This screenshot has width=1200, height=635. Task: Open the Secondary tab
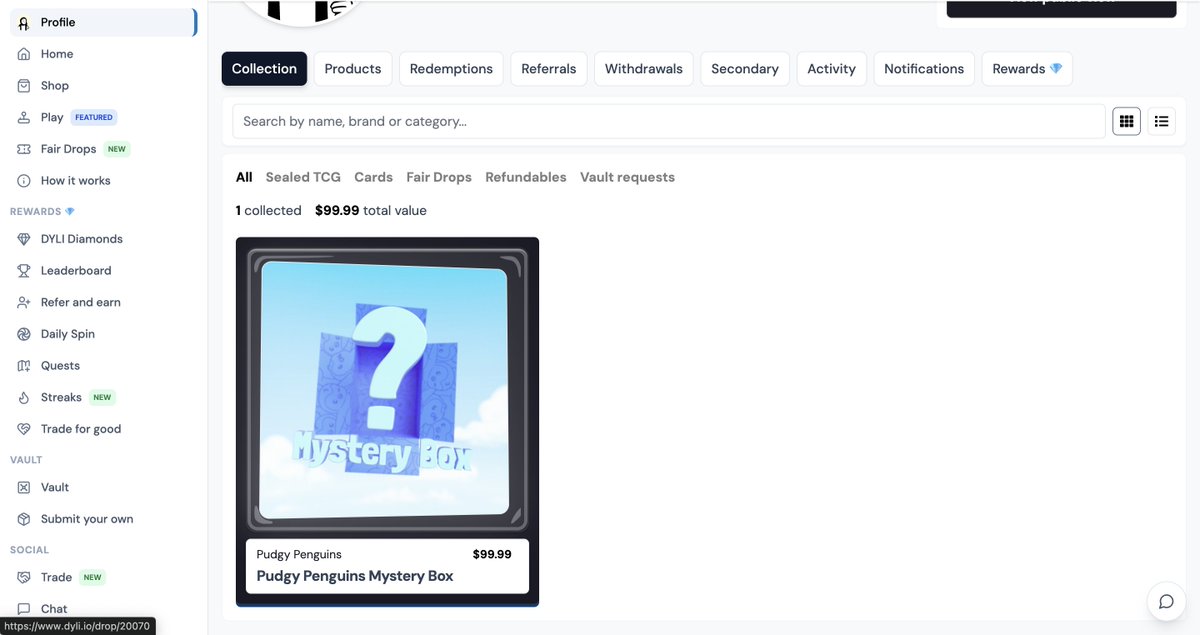tap(745, 69)
